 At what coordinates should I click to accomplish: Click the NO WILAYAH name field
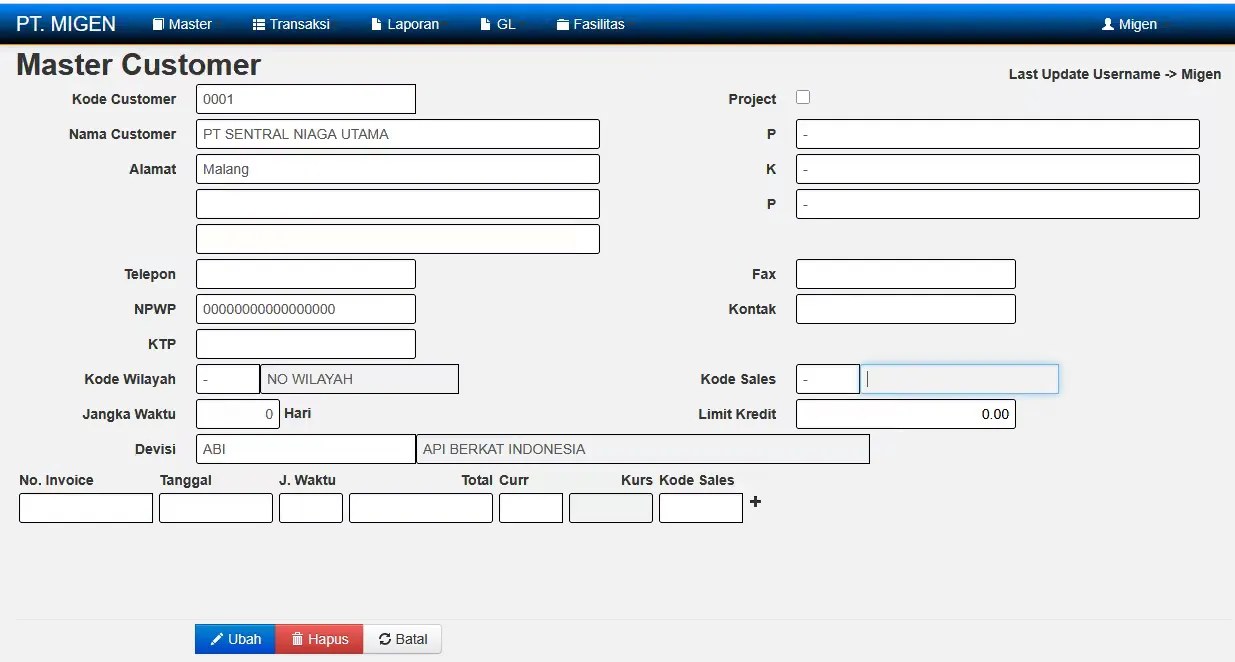[360, 379]
